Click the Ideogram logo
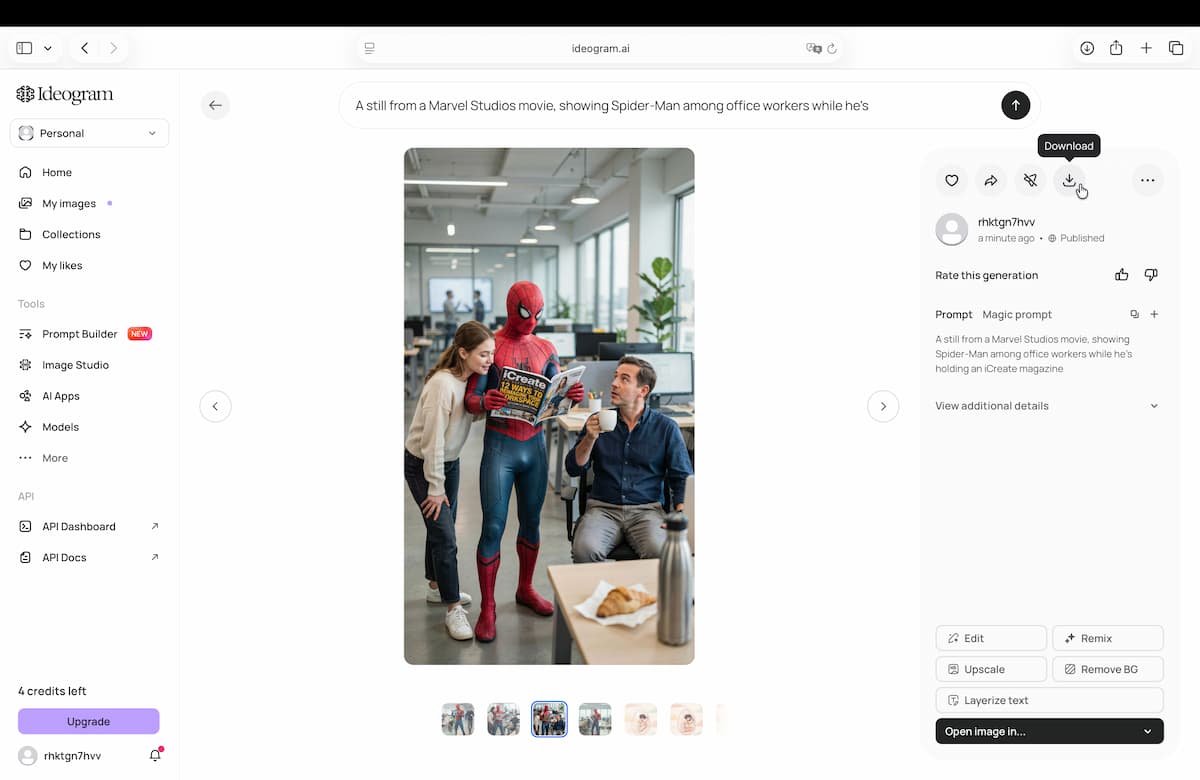The width and height of the screenshot is (1200, 780). [x=65, y=95]
